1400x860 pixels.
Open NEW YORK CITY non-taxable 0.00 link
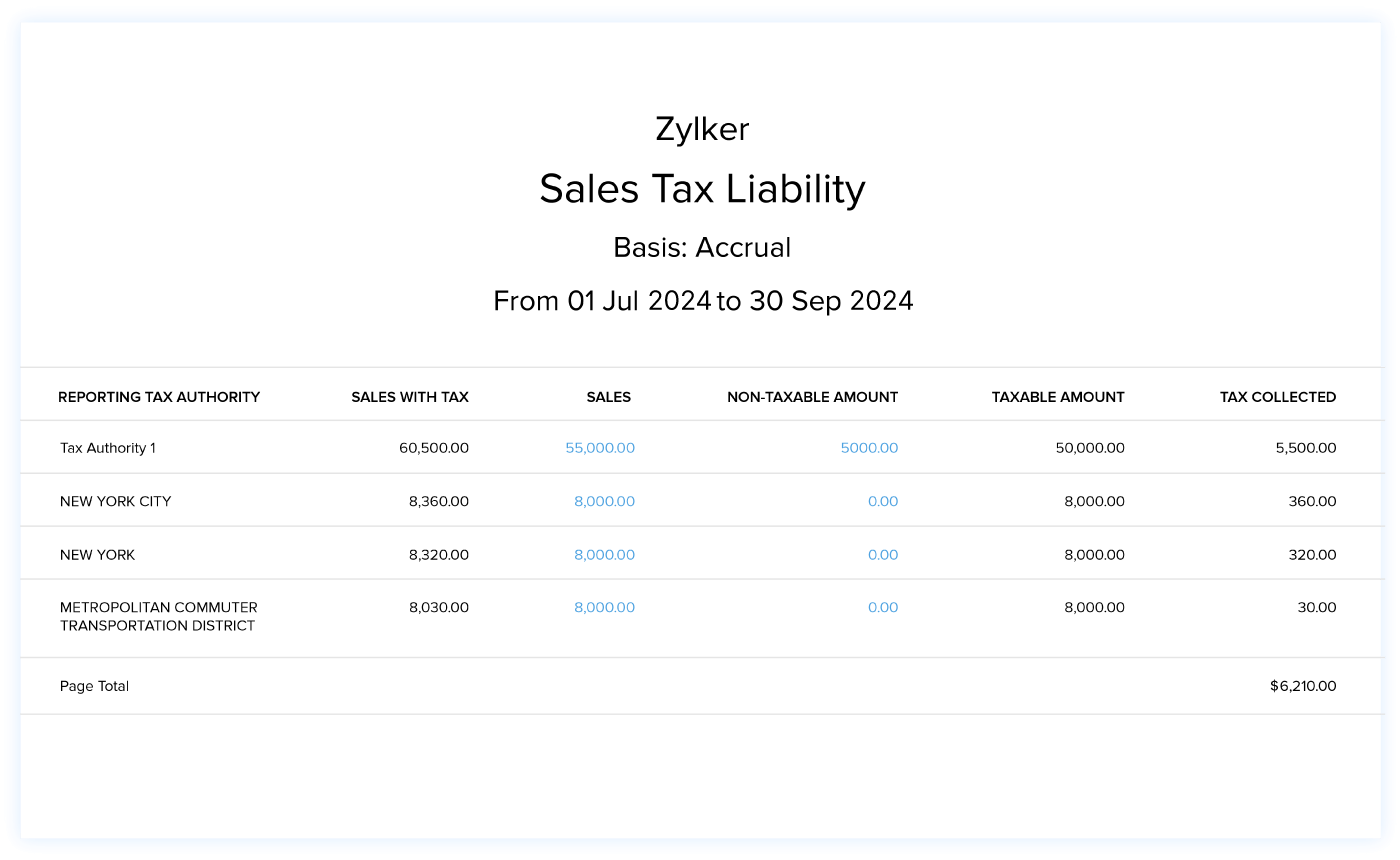pos(883,501)
